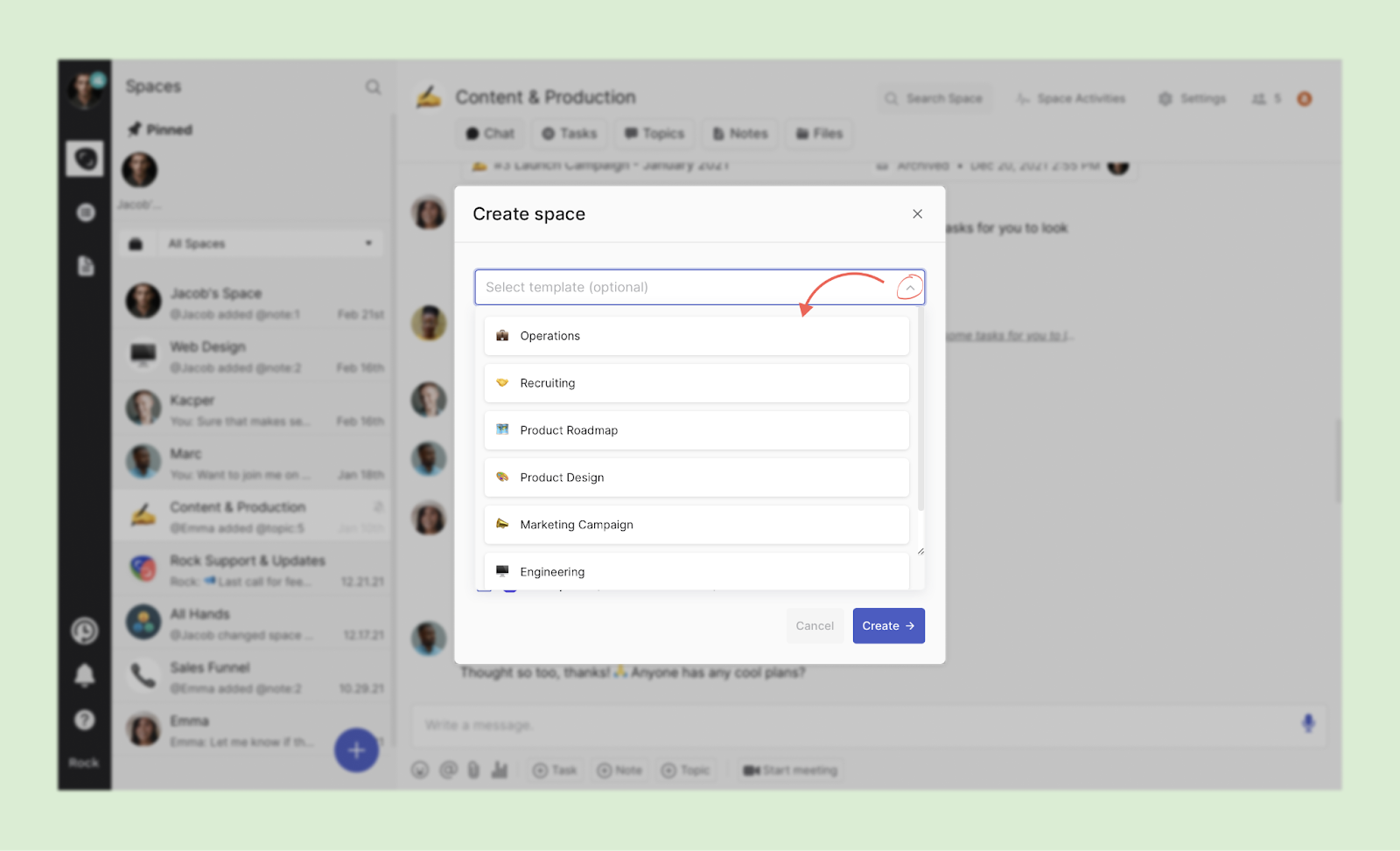The image size is (1400, 851).
Task: Close the Create space dialog
Action: pos(917,214)
